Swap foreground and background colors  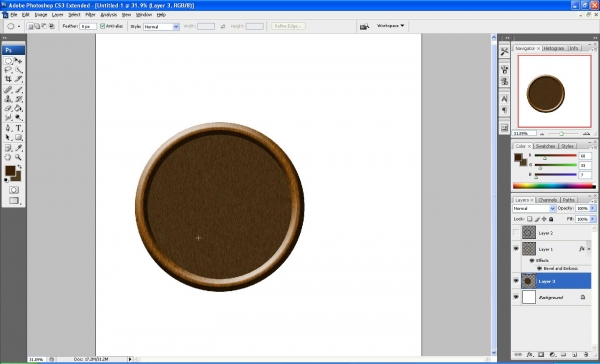point(20,167)
